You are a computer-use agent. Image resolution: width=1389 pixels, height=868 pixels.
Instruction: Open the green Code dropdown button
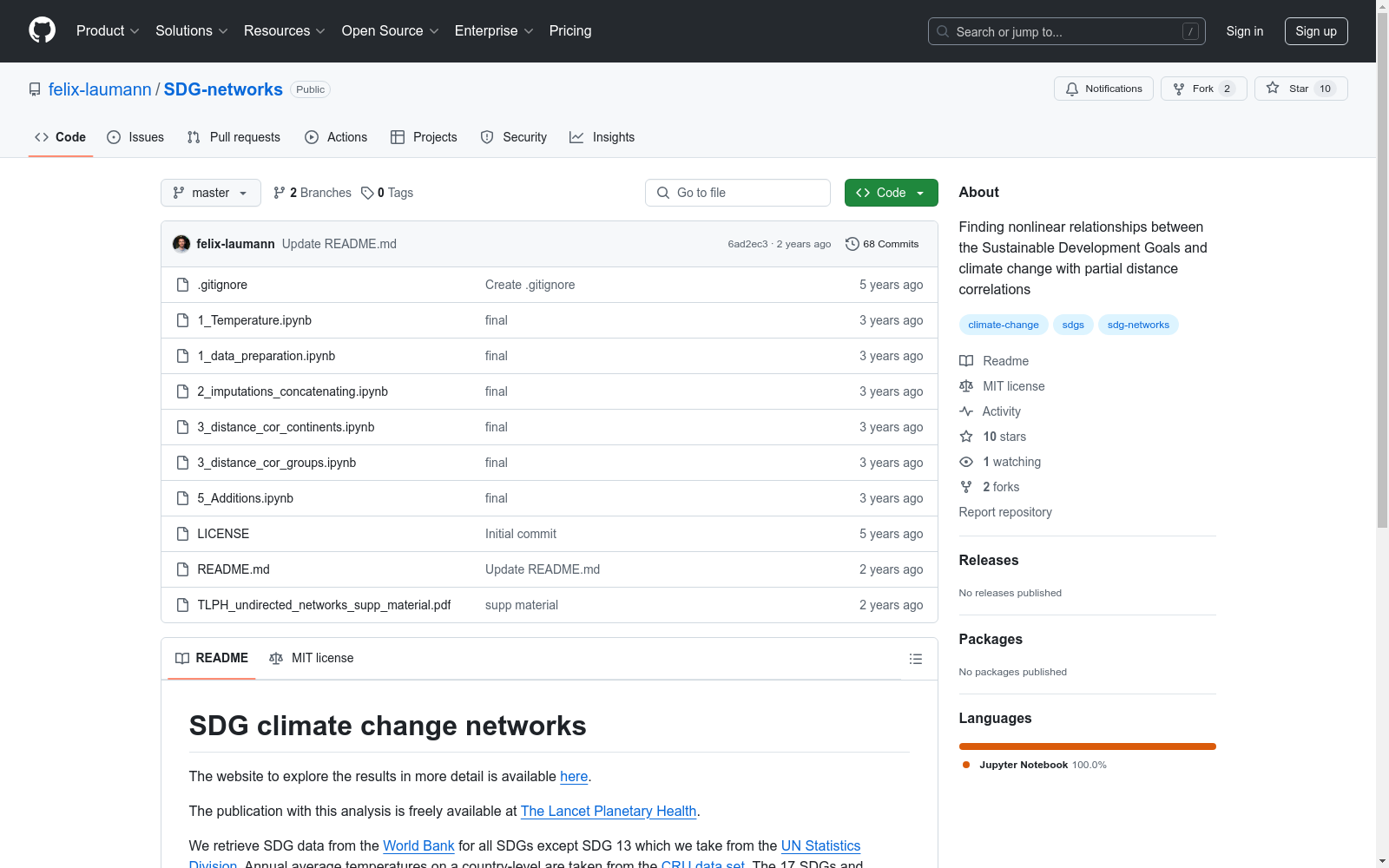[x=891, y=193]
